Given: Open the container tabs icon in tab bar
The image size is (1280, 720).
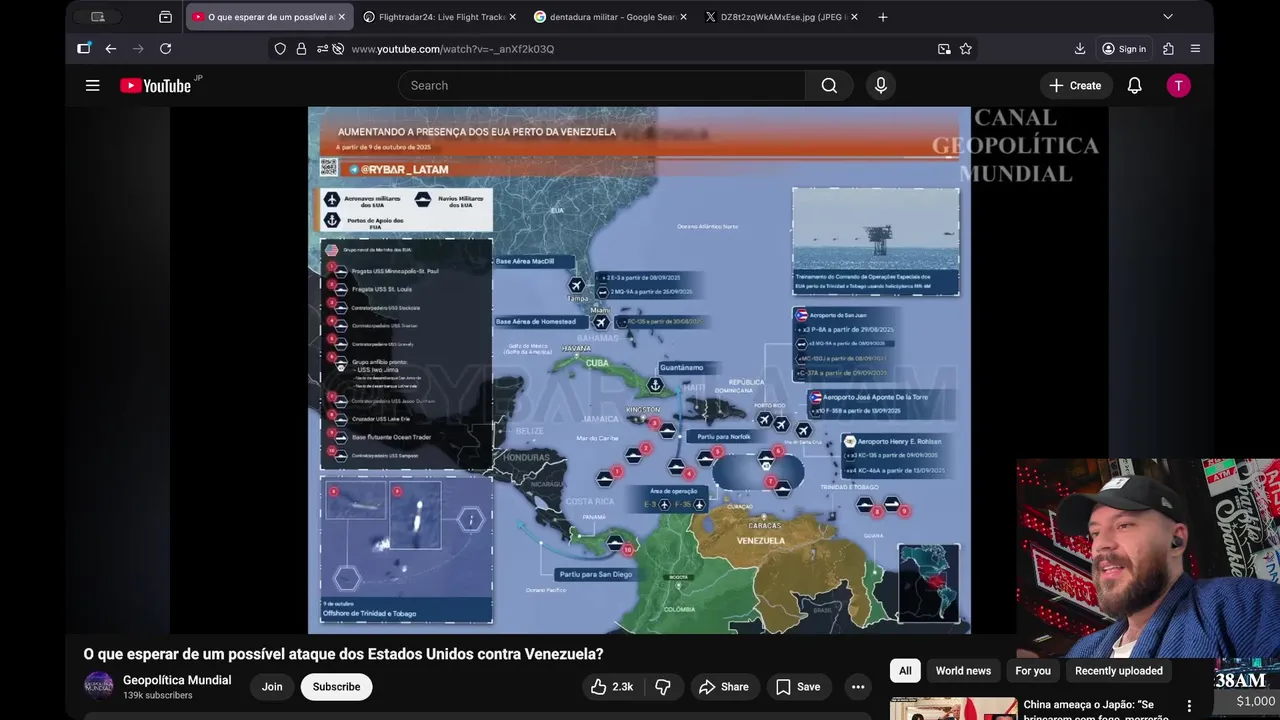Looking at the screenshot, I should tap(165, 17).
